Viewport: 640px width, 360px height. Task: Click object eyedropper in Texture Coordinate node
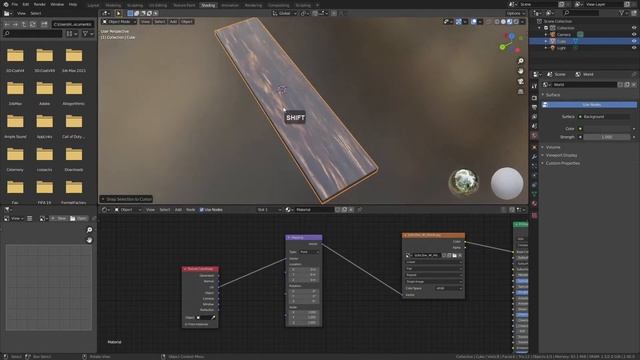tap(213, 318)
